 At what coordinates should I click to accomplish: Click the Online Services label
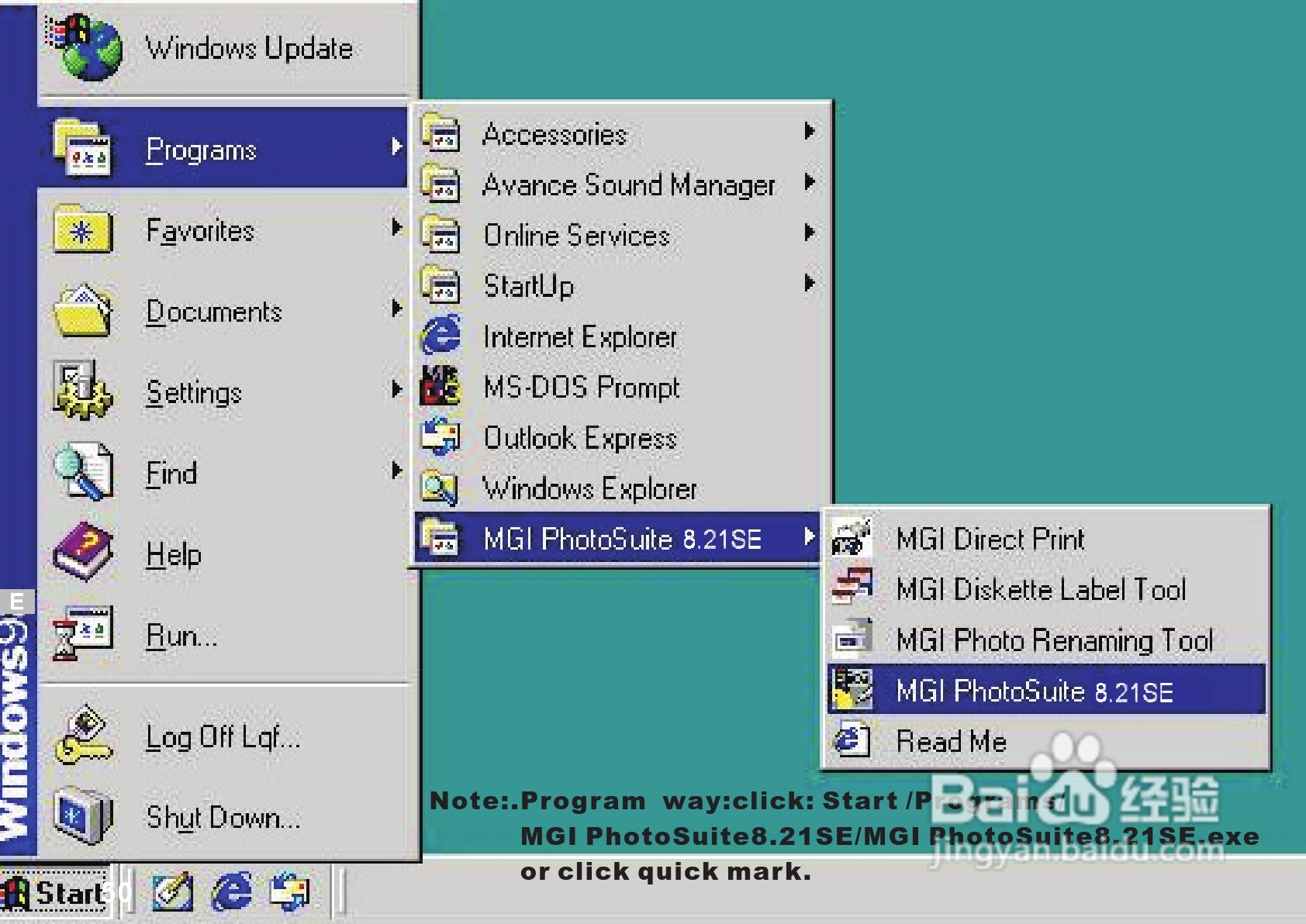[x=576, y=235]
